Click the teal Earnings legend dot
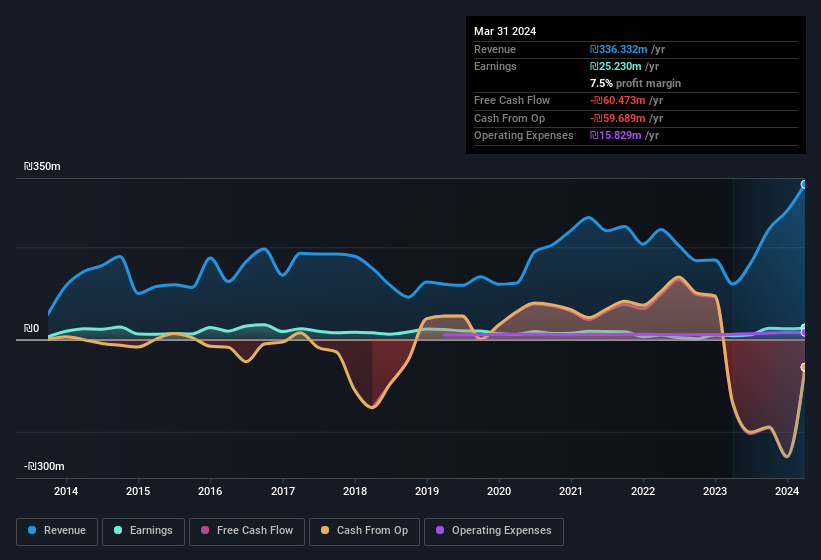The width and height of the screenshot is (821, 560). (119, 531)
